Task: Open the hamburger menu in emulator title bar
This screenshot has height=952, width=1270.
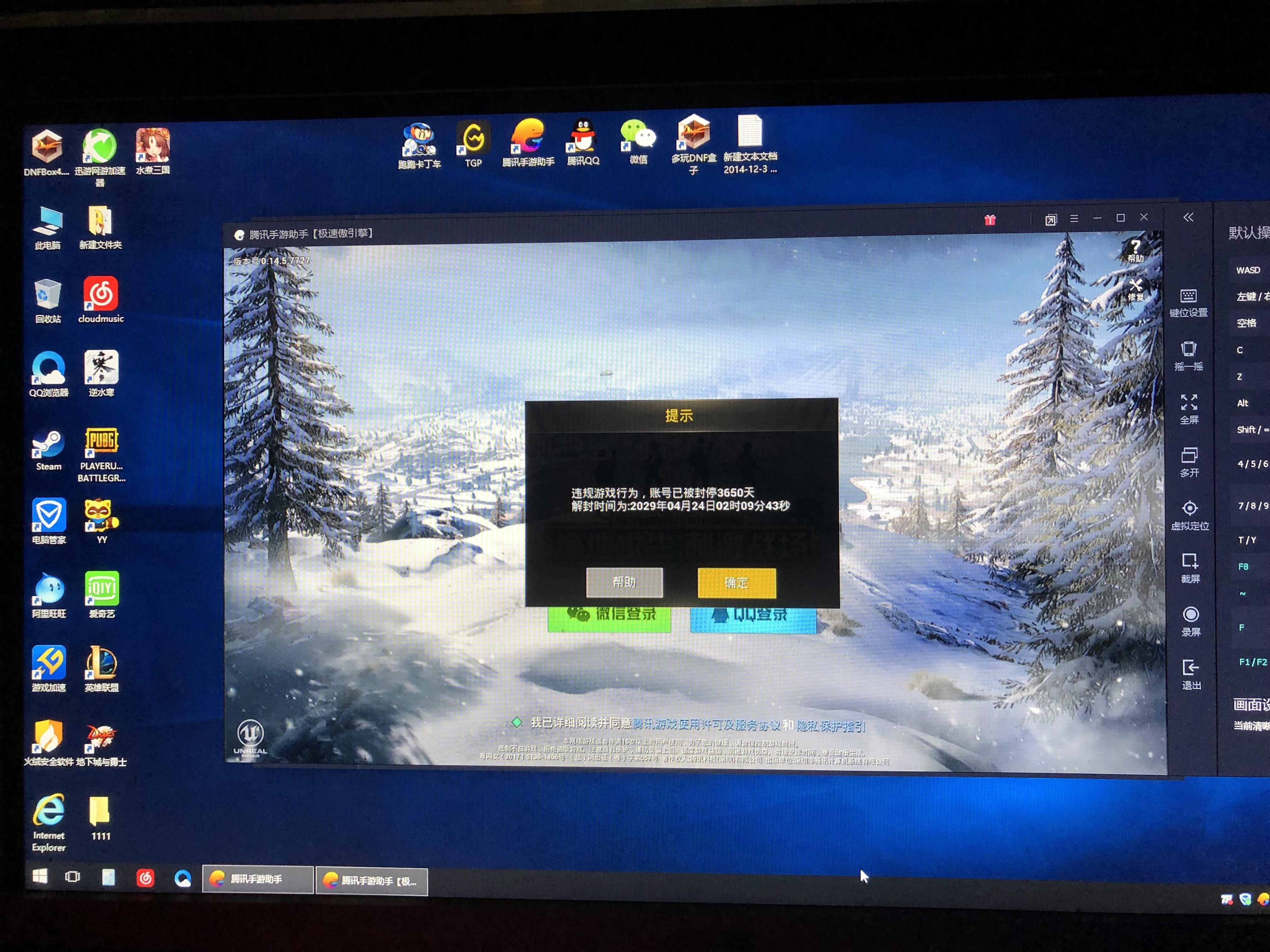Action: [1074, 218]
